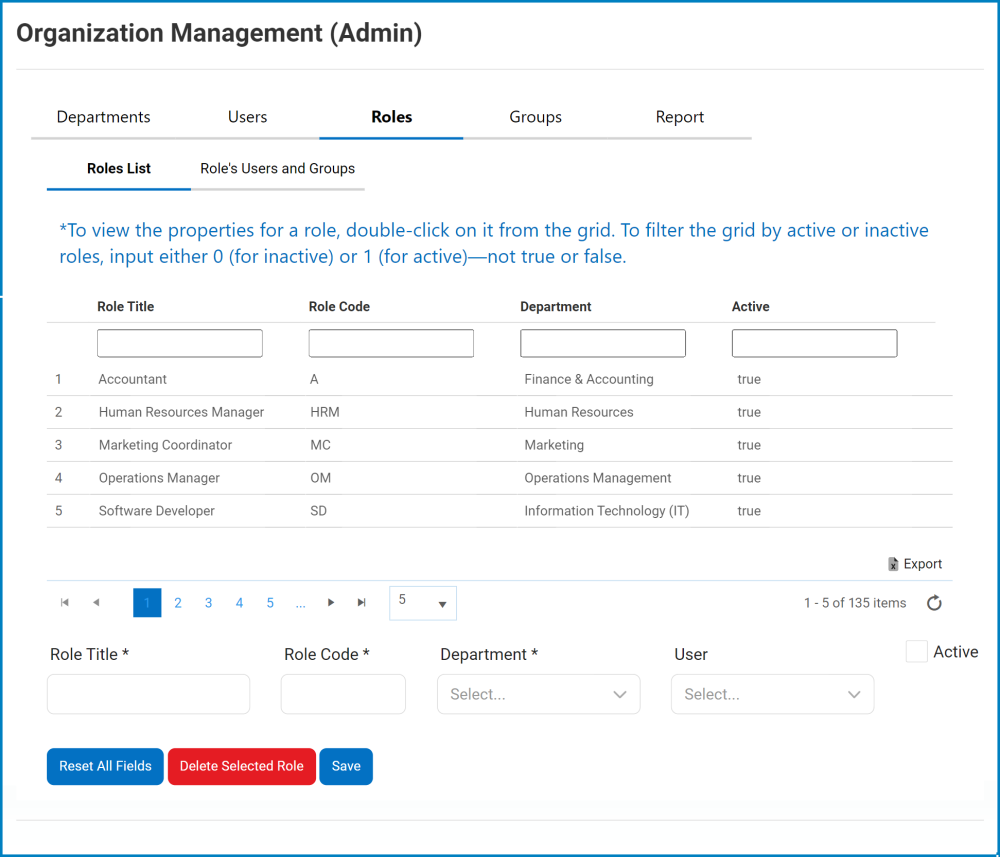Switch to the Groups tab
Viewport: 1000px width, 857px height.
click(535, 117)
